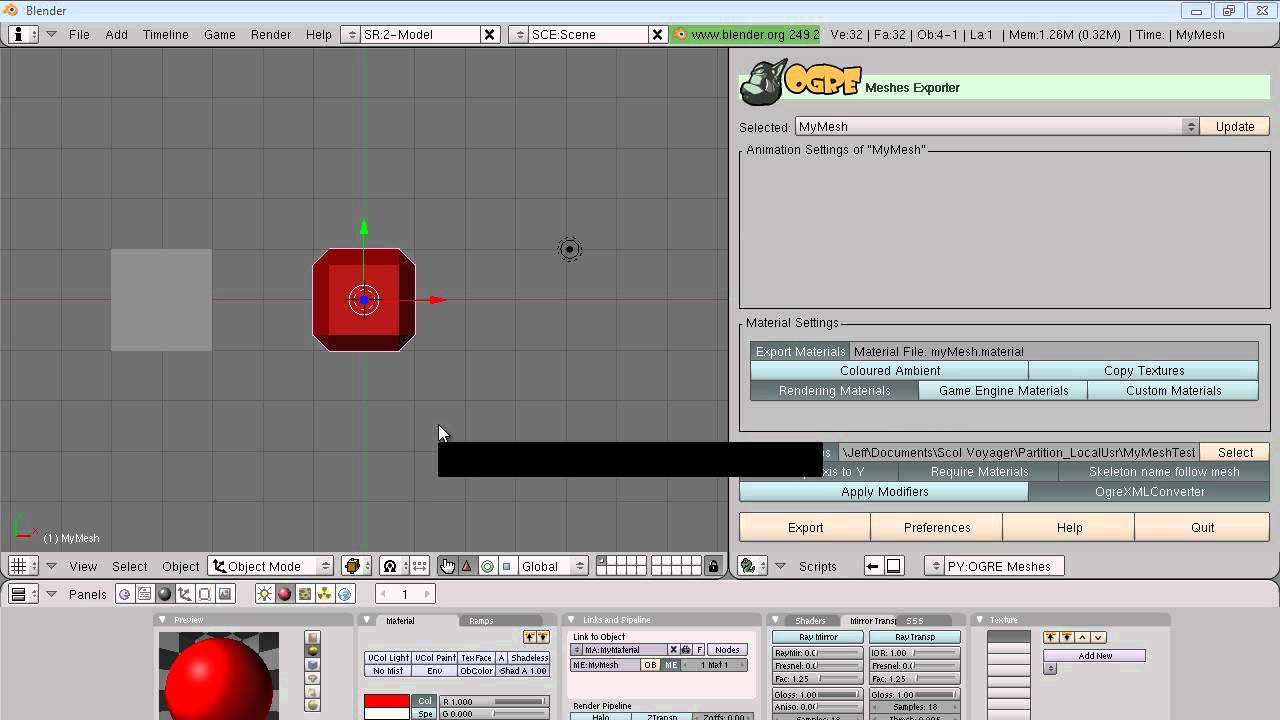
Task: Toggle Export Materials option
Action: (x=801, y=351)
